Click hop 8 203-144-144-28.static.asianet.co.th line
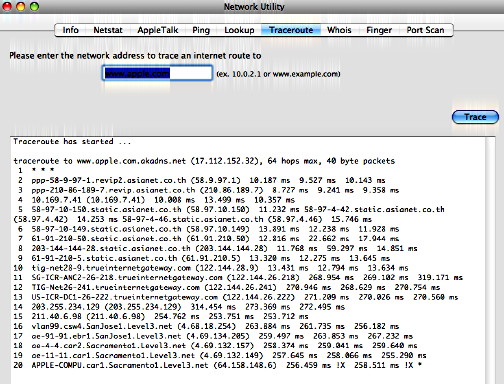The width and height of the screenshot is (504, 384). tap(217, 248)
